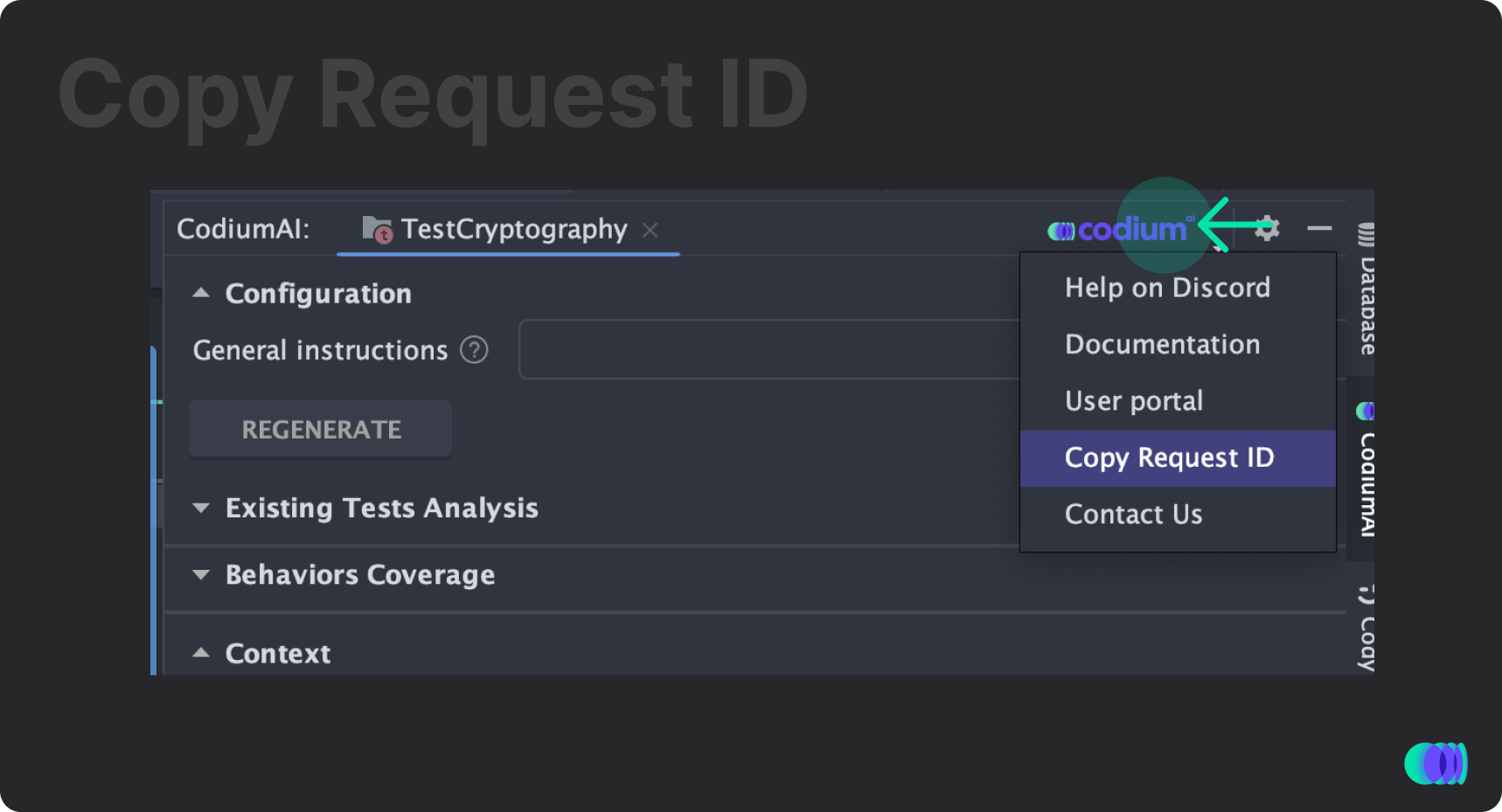Image resolution: width=1502 pixels, height=812 pixels.
Task: Click the CodiumAI side tool window icon
Action: (1366, 410)
